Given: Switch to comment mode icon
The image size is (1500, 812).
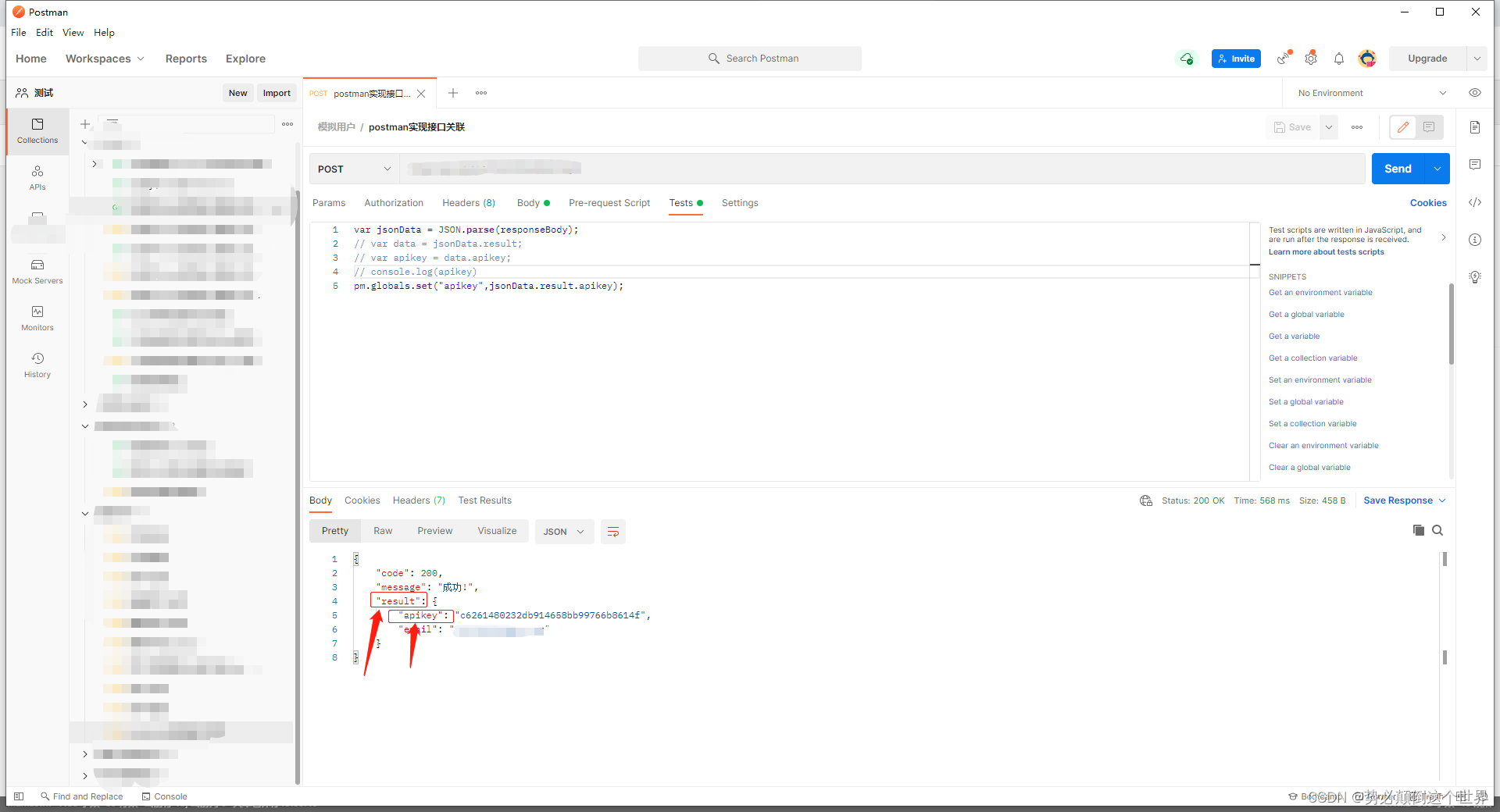Looking at the screenshot, I should tap(1429, 127).
